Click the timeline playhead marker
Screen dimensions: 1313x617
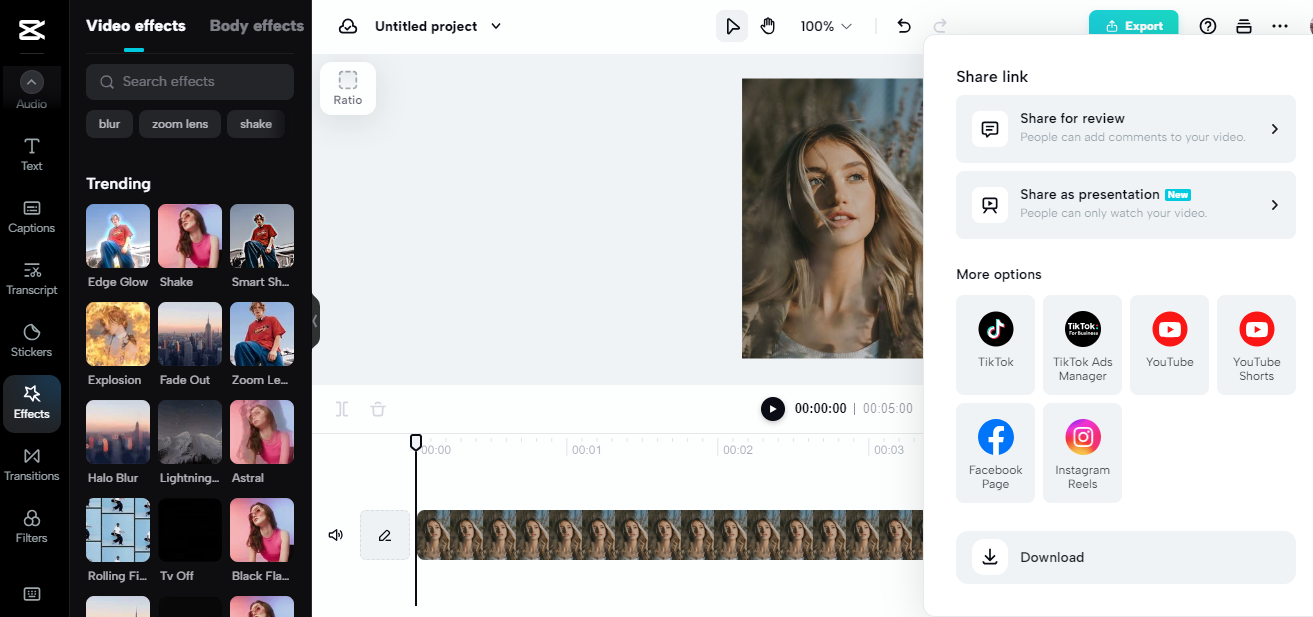416,442
